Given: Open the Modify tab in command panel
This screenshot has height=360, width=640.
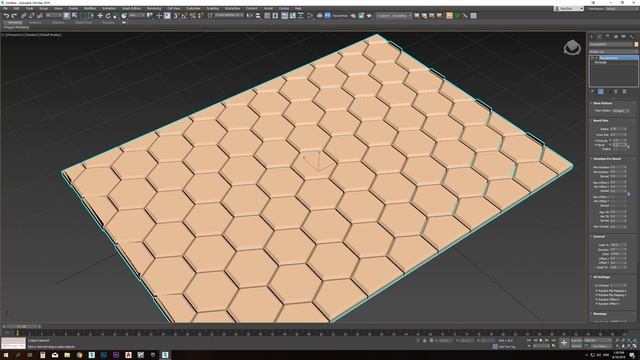Looking at the screenshot, I should coord(600,37).
